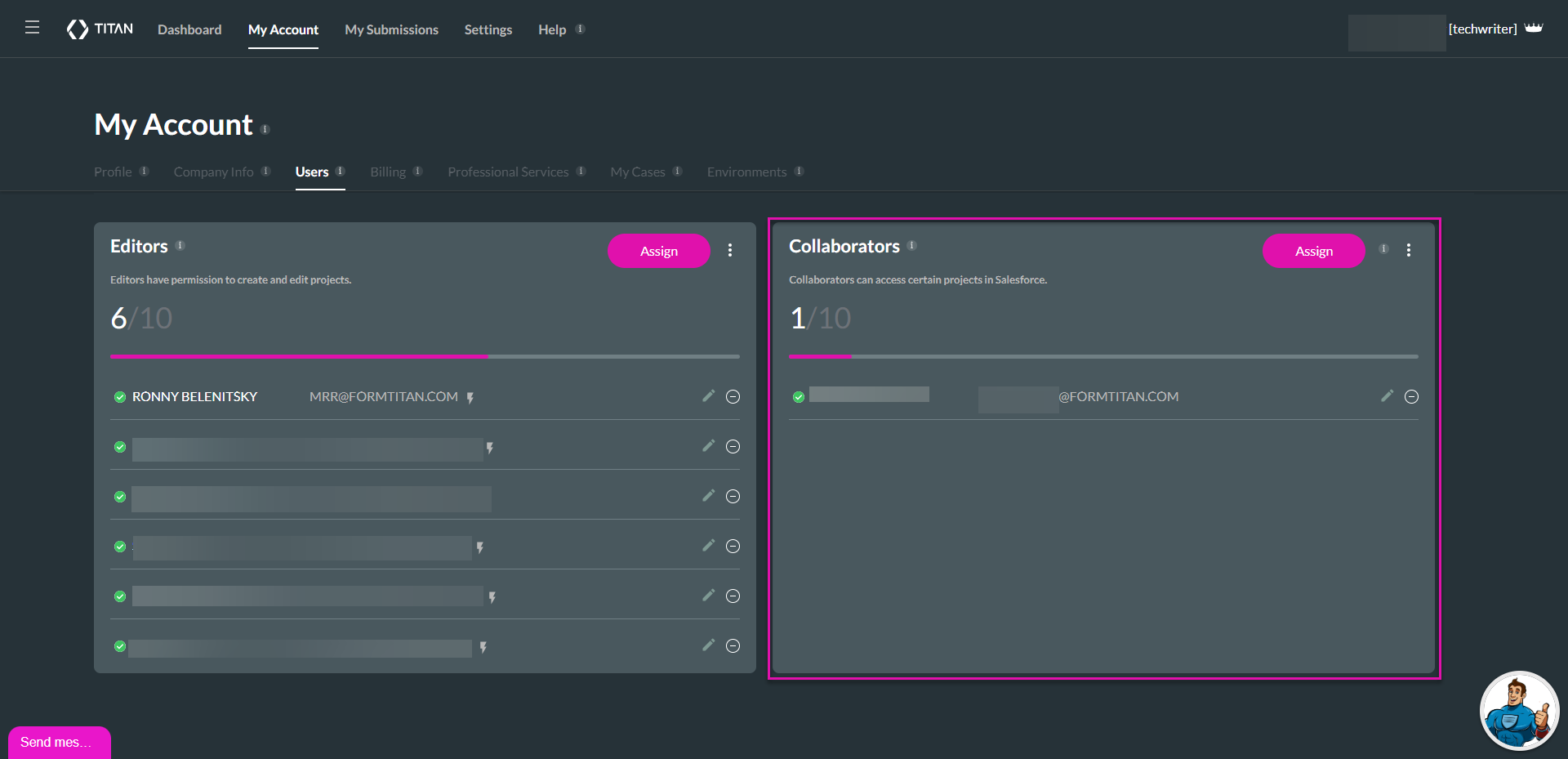Open techwriter account menu

pyautogui.click(x=1482, y=29)
